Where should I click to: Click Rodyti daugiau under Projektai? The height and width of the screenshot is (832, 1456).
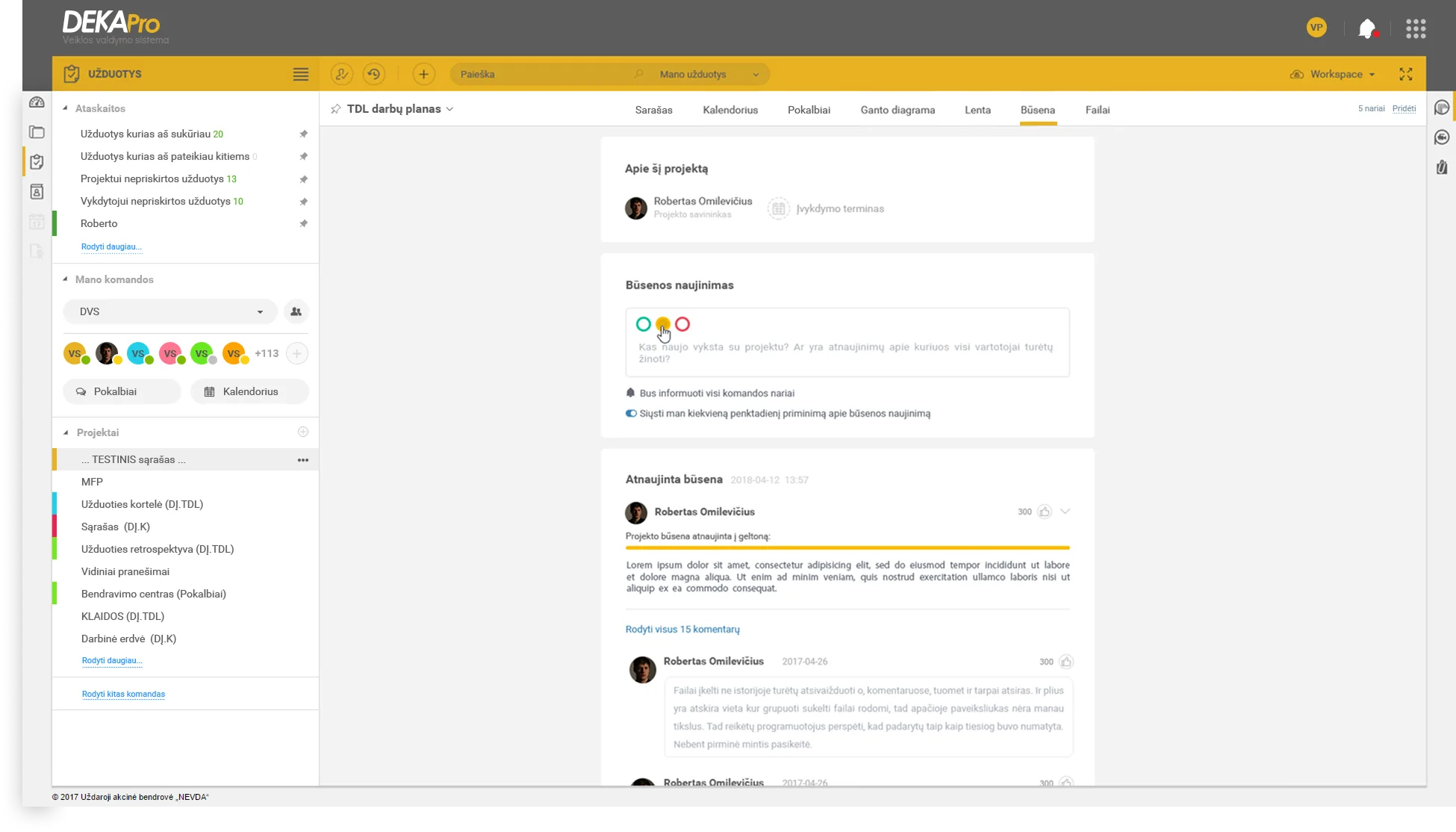pyautogui.click(x=111, y=661)
